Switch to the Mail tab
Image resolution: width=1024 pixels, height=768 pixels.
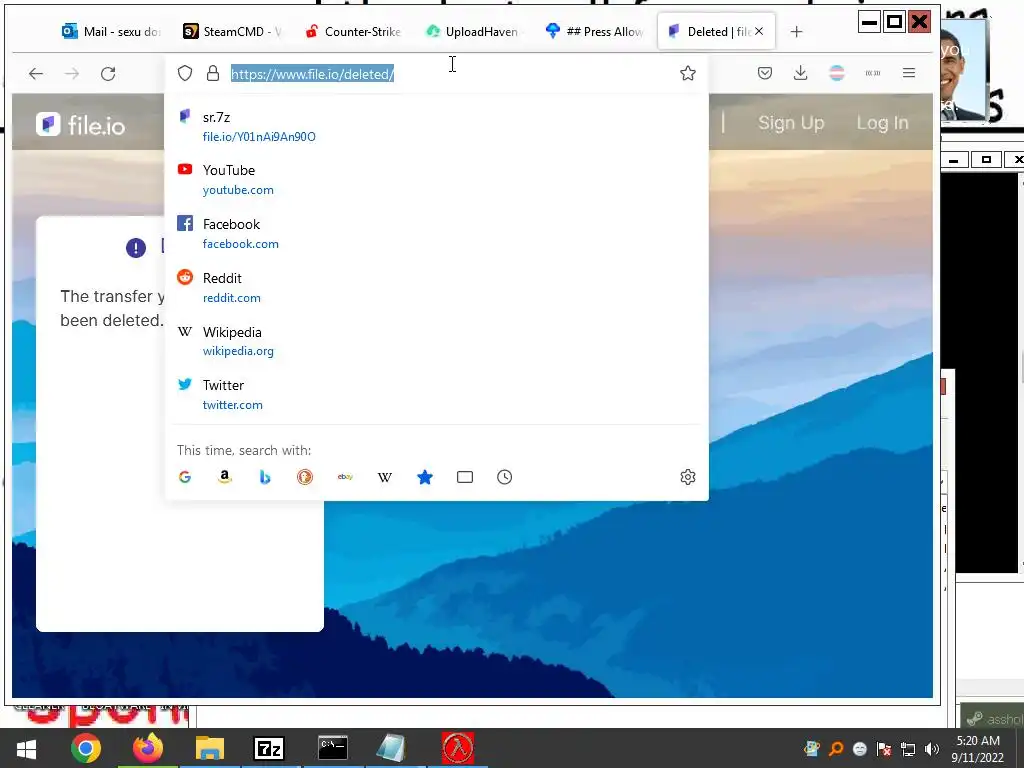pos(110,31)
